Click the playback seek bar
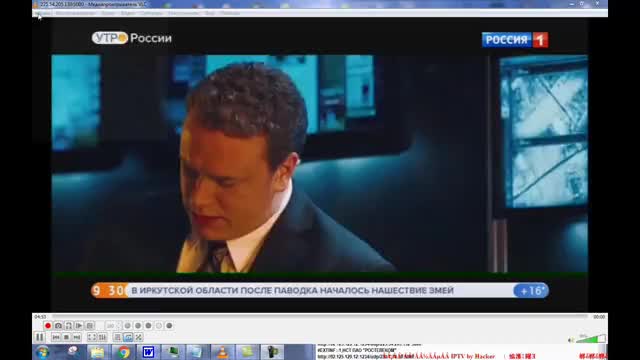 [320, 316]
